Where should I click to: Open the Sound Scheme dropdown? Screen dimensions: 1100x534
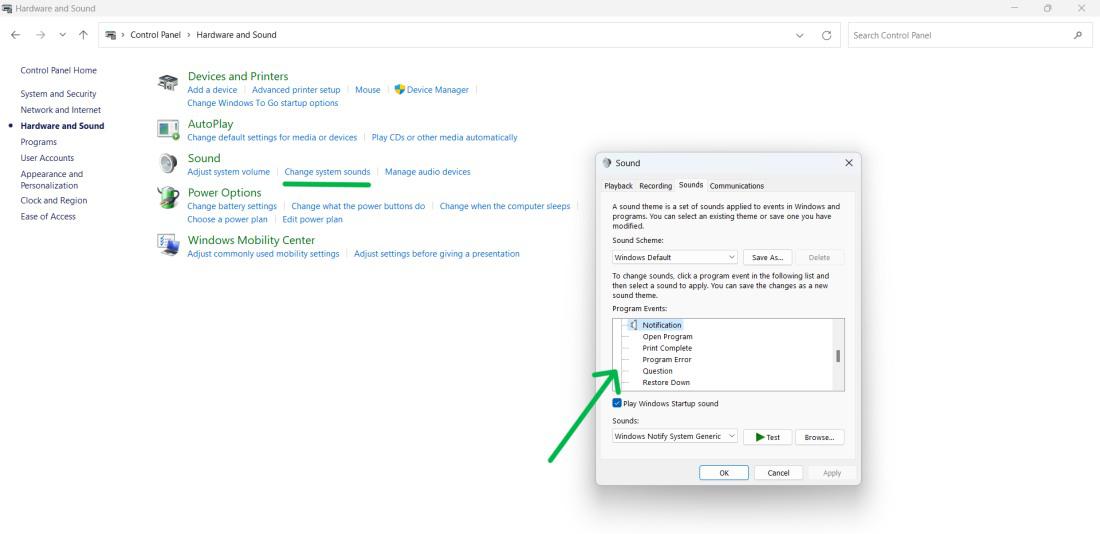pyautogui.click(x=674, y=258)
